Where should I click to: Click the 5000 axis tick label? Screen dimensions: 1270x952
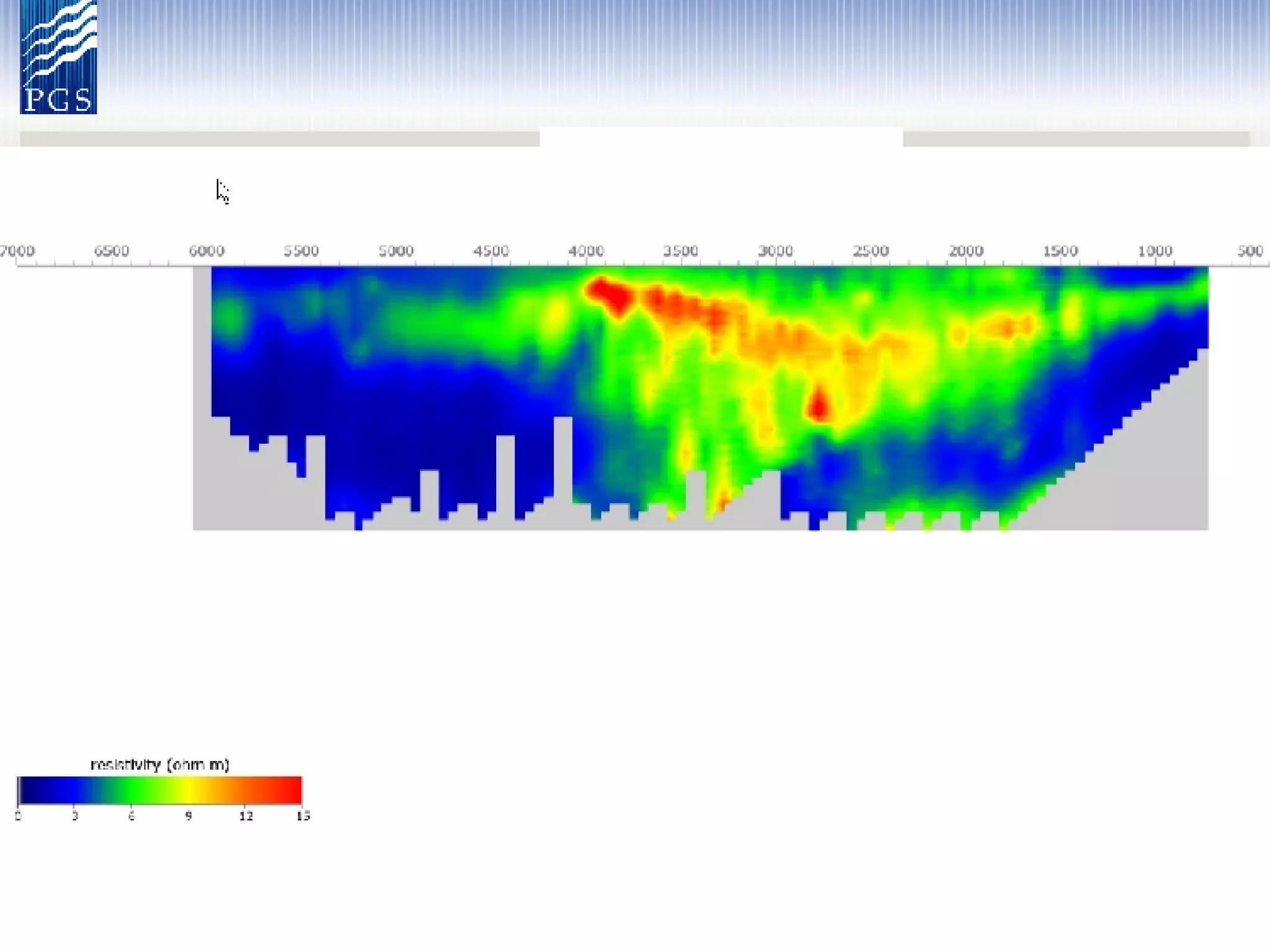click(x=396, y=251)
